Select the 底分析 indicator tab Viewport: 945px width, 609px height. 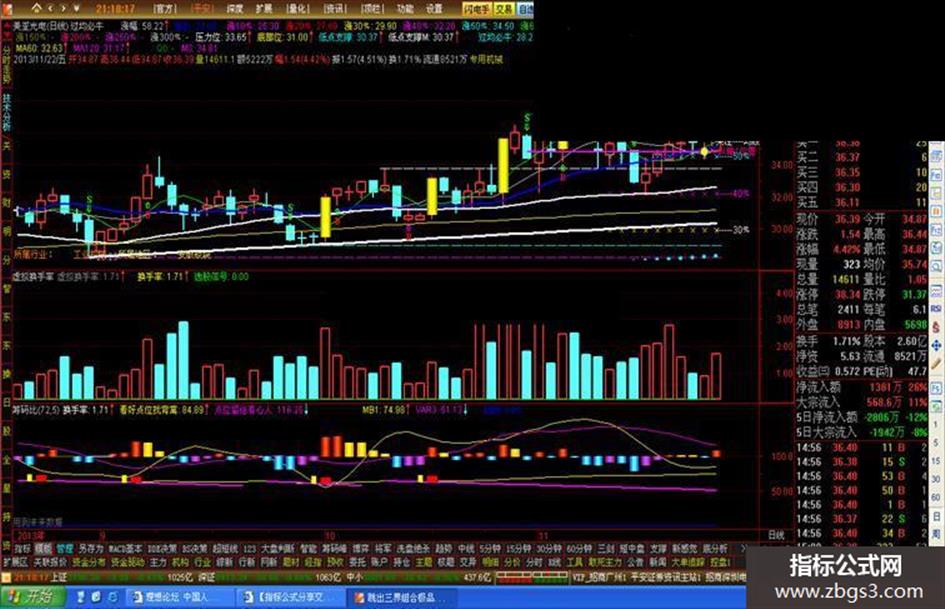(x=715, y=549)
